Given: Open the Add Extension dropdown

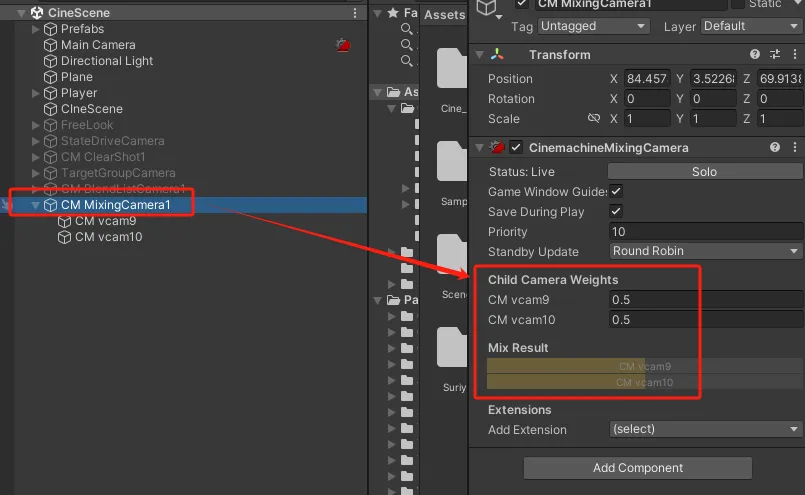Looking at the screenshot, I should pyautogui.click(x=706, y=429).
